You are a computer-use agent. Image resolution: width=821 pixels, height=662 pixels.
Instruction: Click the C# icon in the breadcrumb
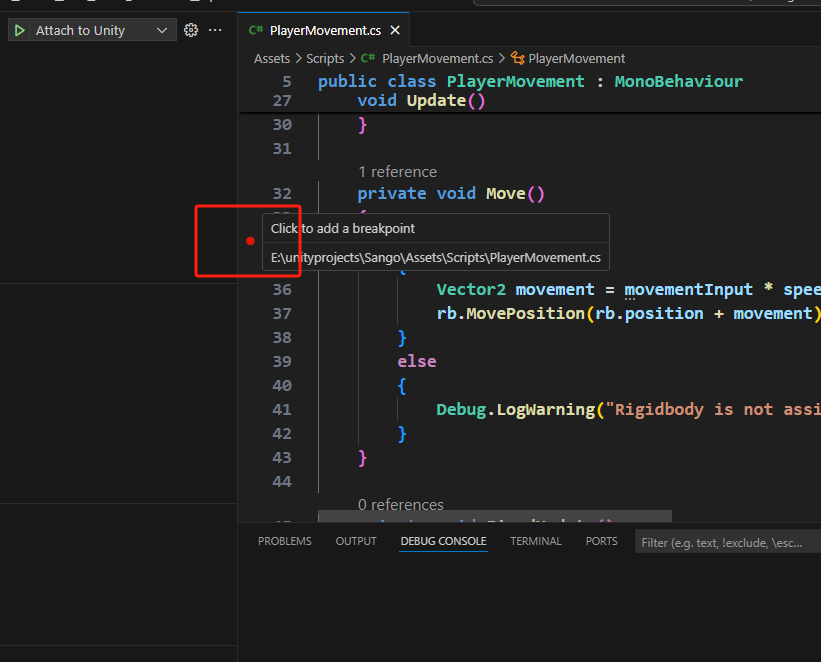pos(368,59)
